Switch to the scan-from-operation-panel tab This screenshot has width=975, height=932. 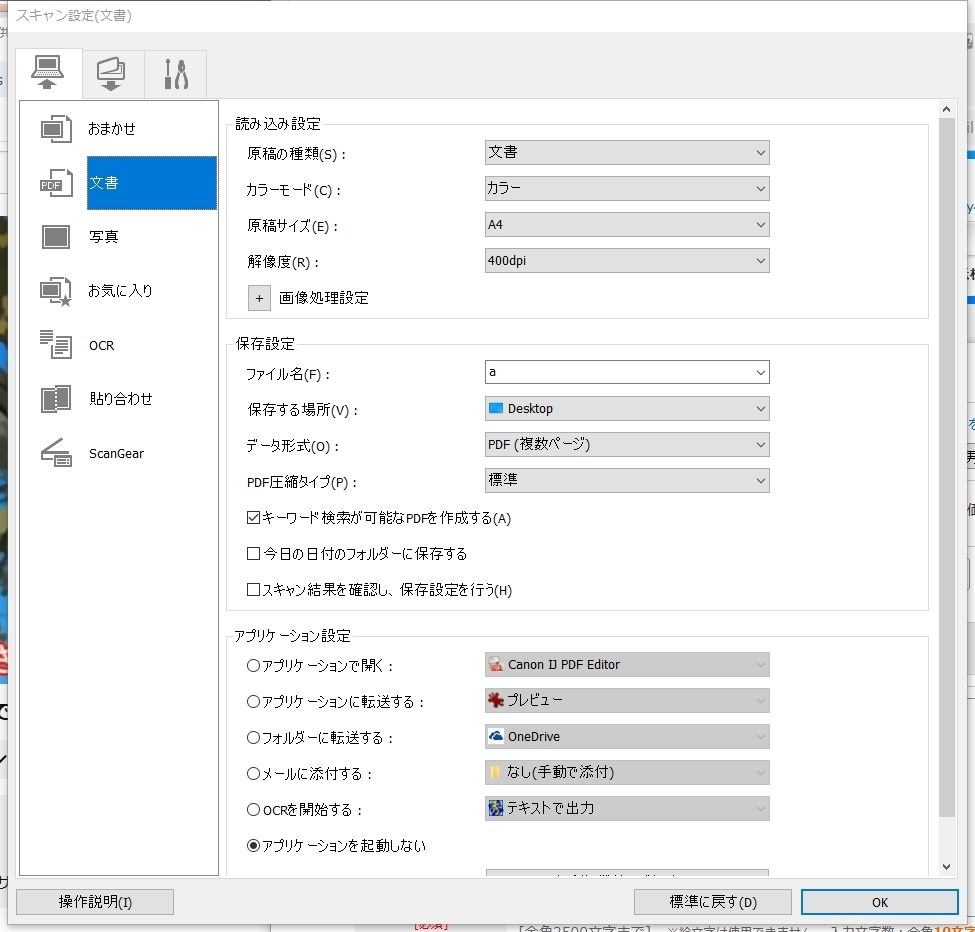coord(111,73)
